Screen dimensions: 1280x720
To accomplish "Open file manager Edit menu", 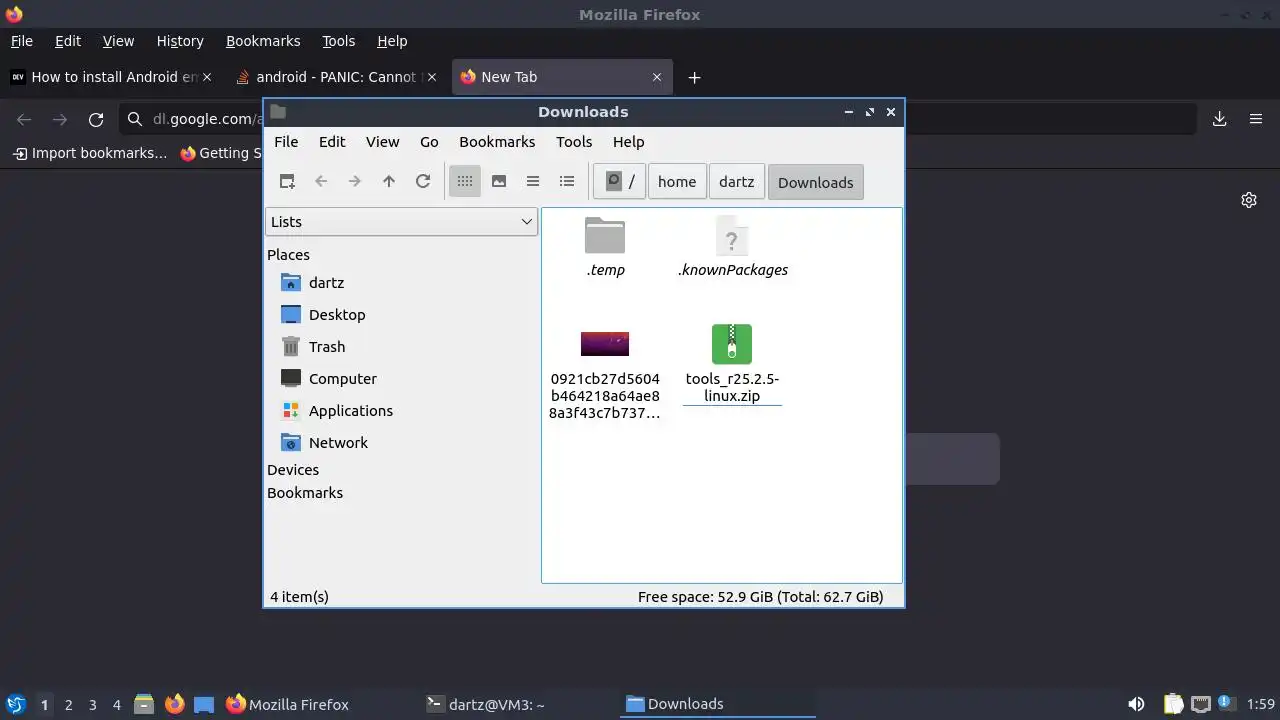I will (332, 142).
